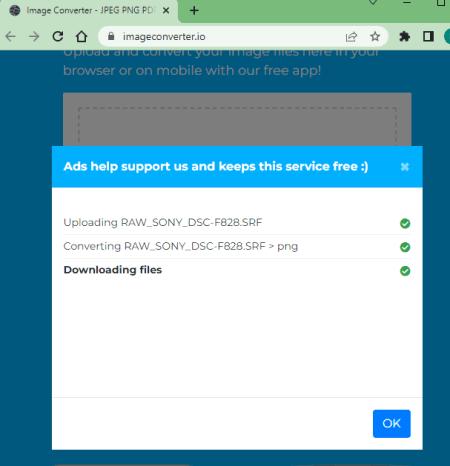The image size is (450, 466).
Task: Select the Image Converter tab
Action: (x=90, y=11)
